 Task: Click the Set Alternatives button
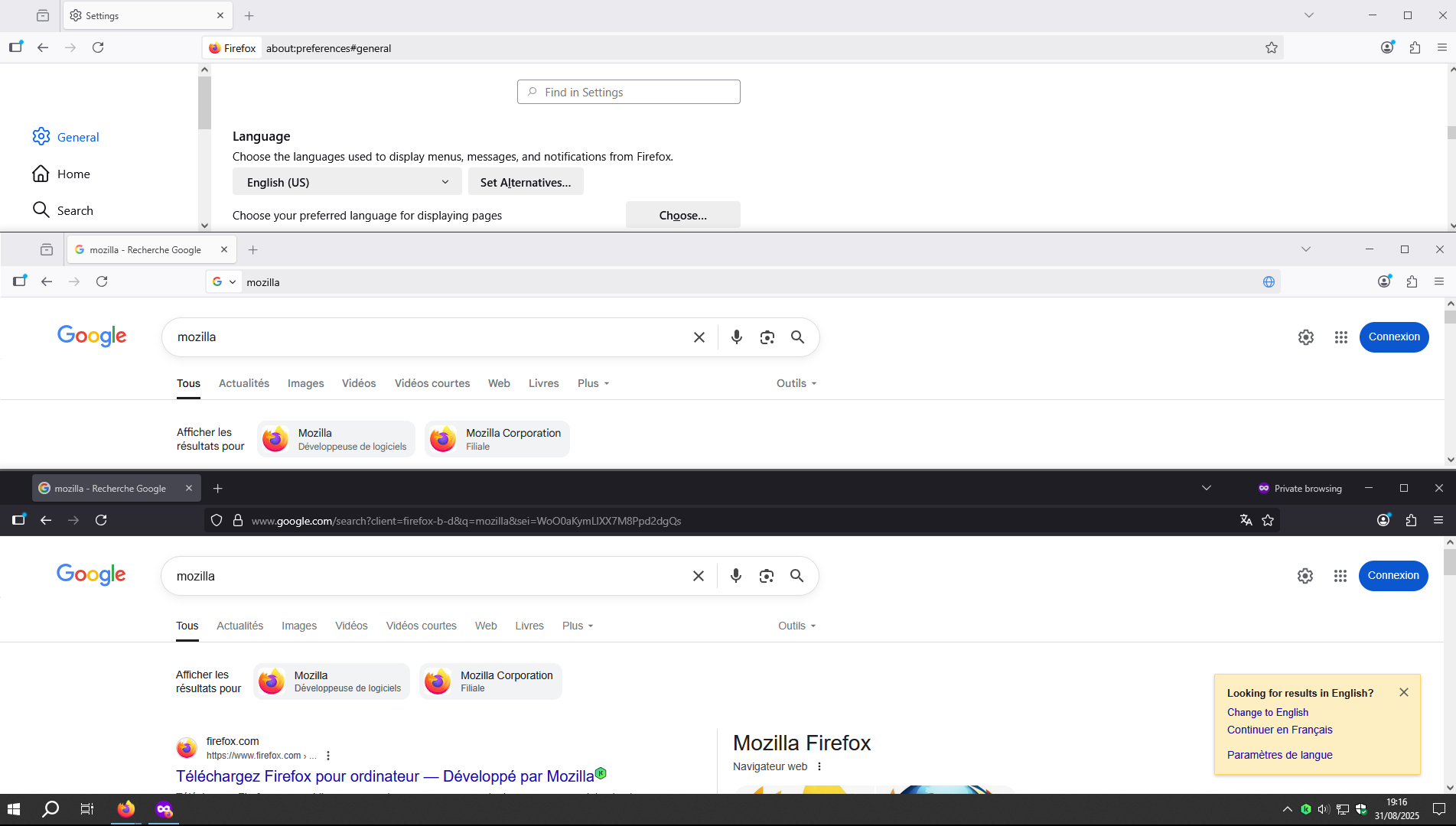click(x=526, y=182)
